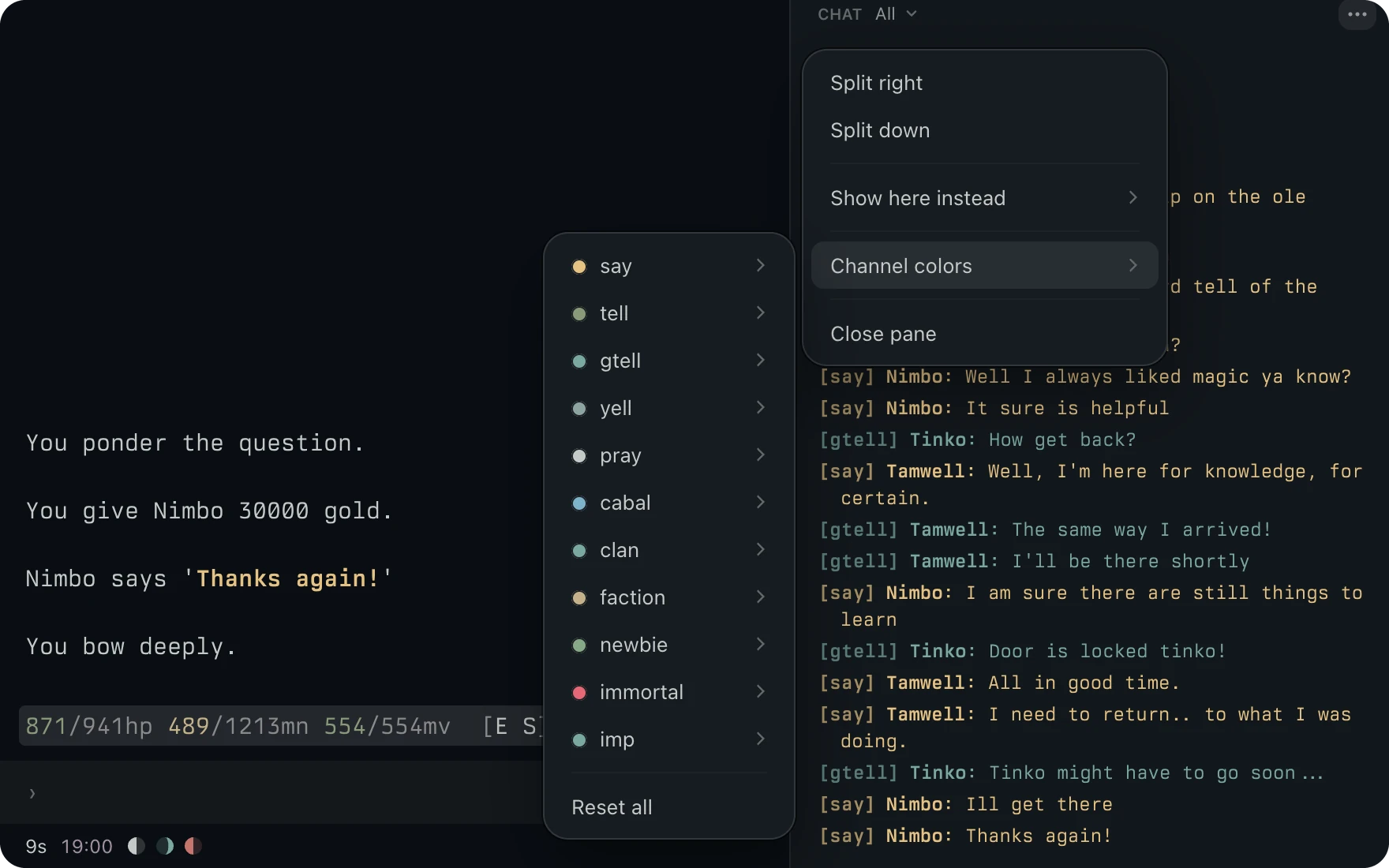Select Close pane in the menu
The height and width of the screenshot is (868, 1389).
pyautogui.click(x=985, y=334)
